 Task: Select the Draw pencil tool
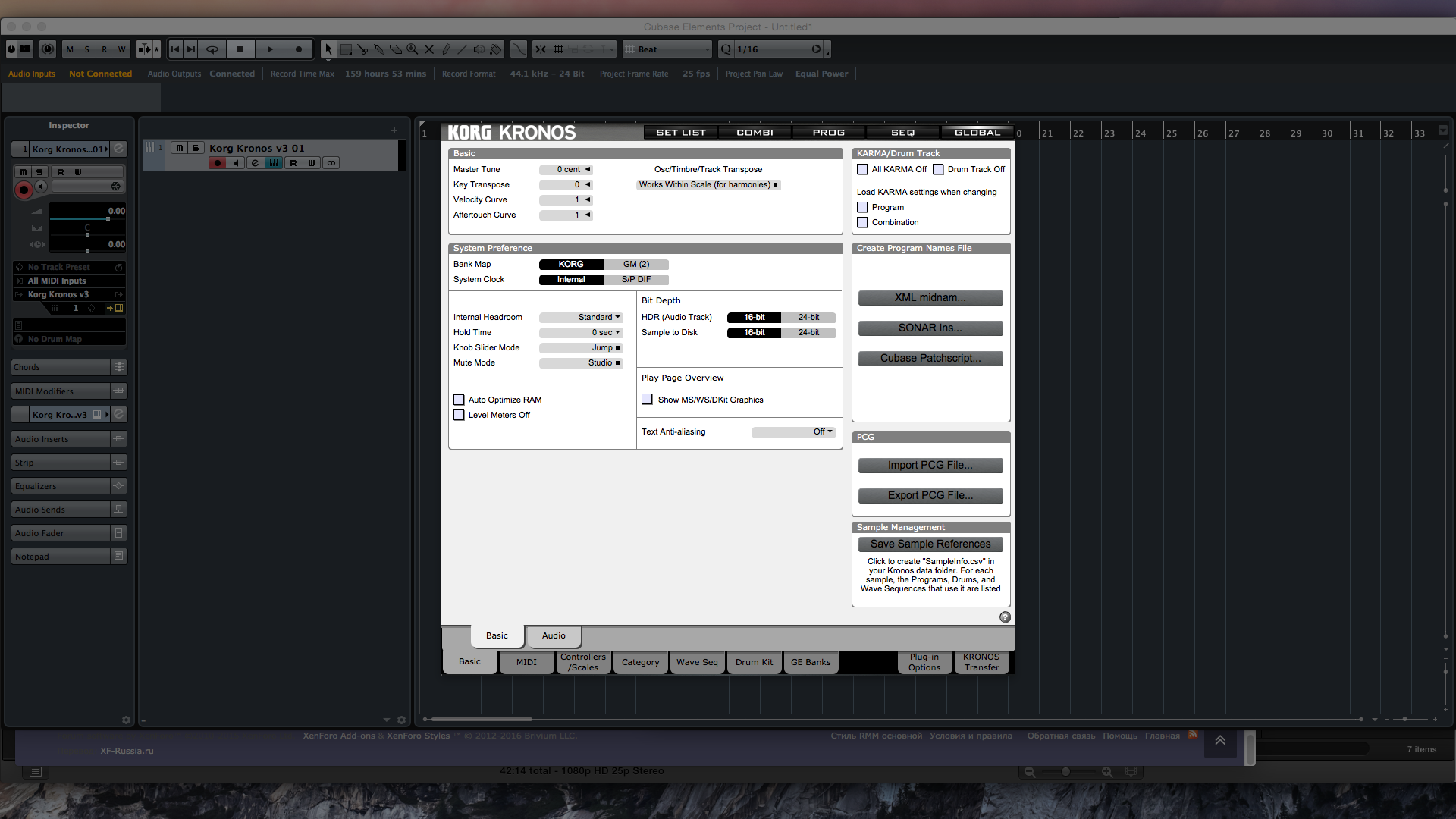446,49
